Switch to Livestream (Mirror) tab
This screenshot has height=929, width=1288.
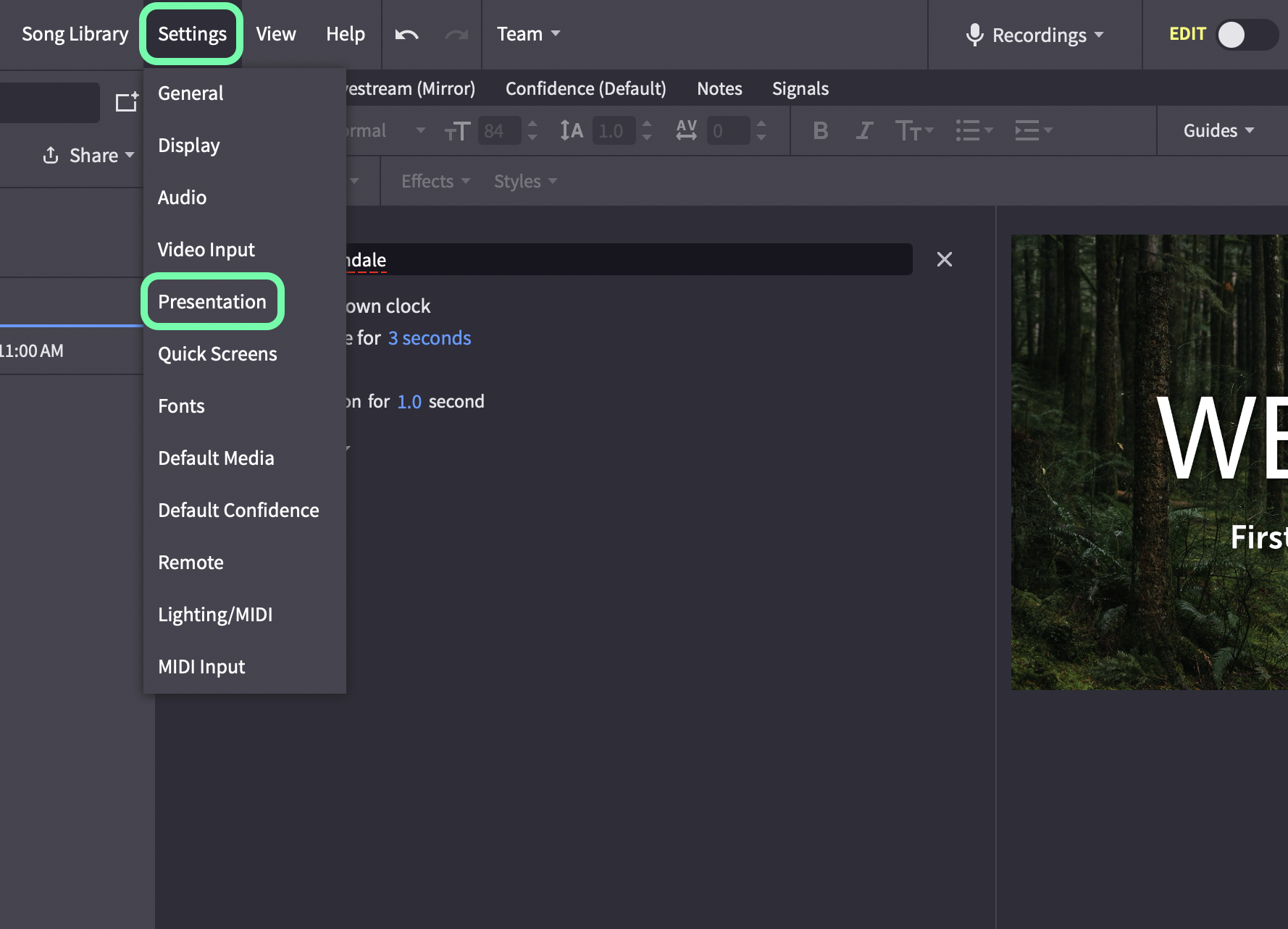pyautogui.click(x=411, y=89)
